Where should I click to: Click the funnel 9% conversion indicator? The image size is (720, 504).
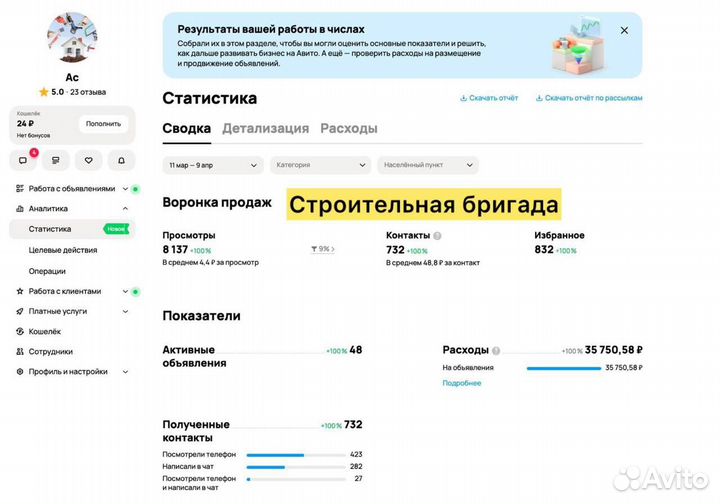point(323,249)
